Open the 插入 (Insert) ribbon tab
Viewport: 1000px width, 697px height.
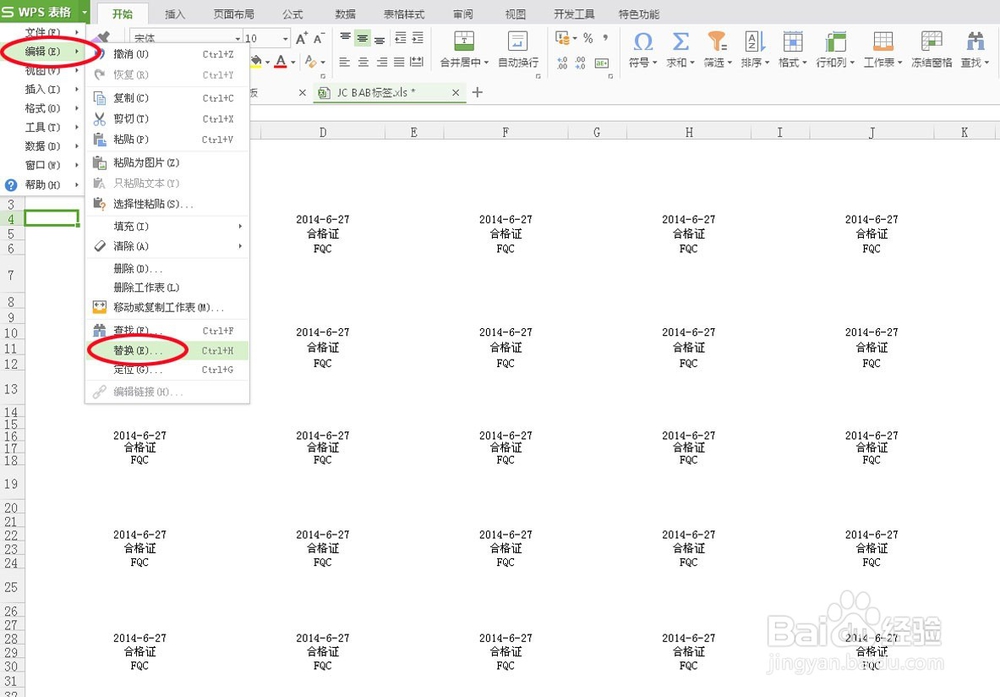click(175, 13)
